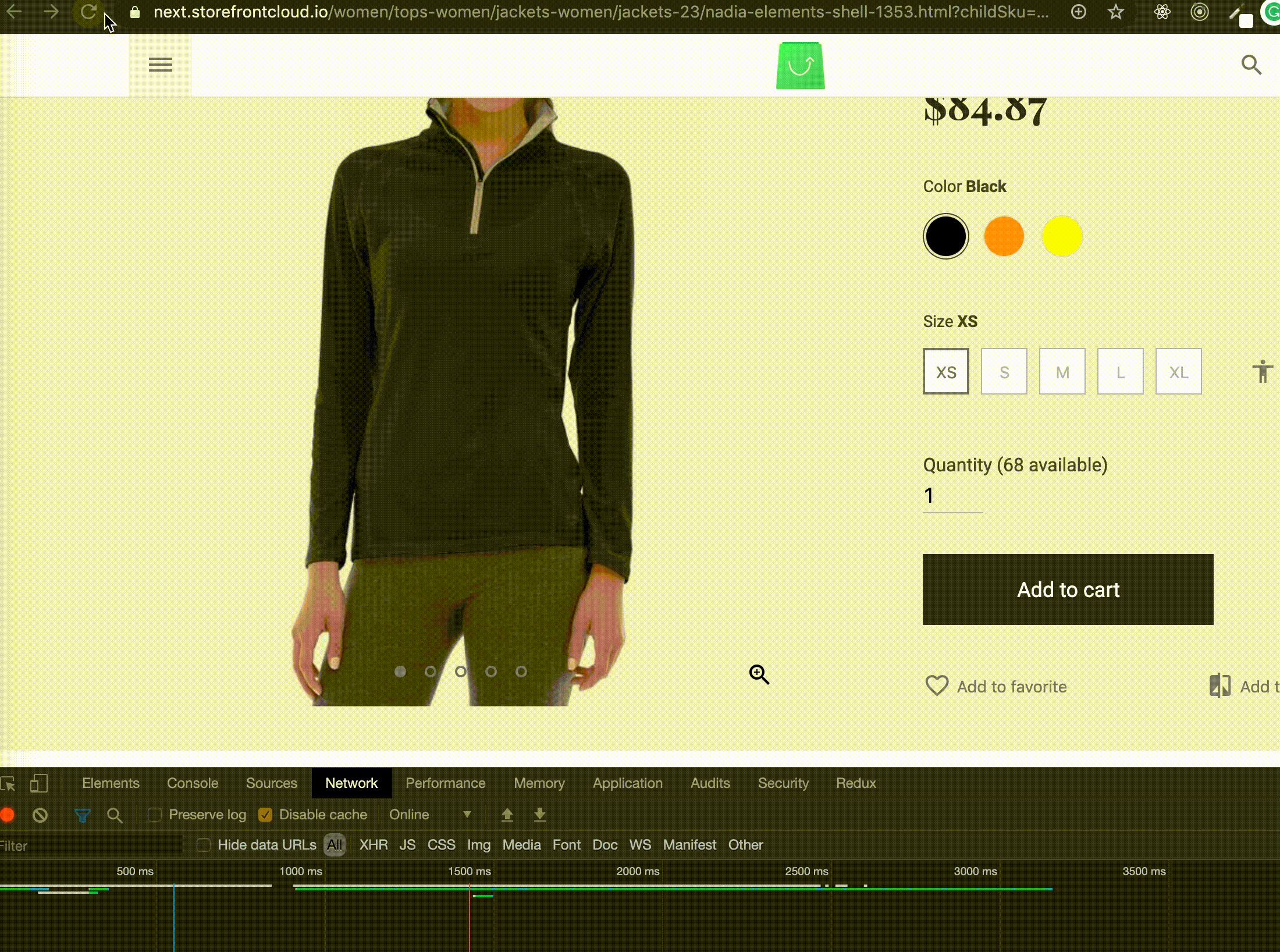Select size XL
1280x952 pixels.
tap(1179, 371)
